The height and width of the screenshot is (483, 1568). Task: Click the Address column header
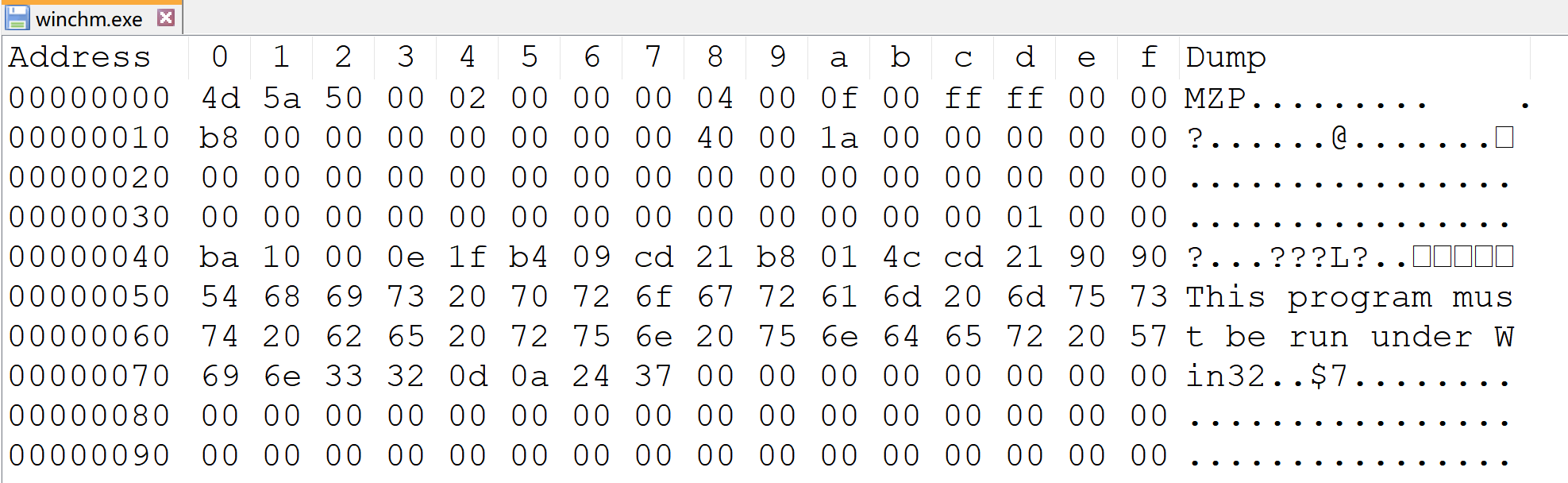[79, 57]
